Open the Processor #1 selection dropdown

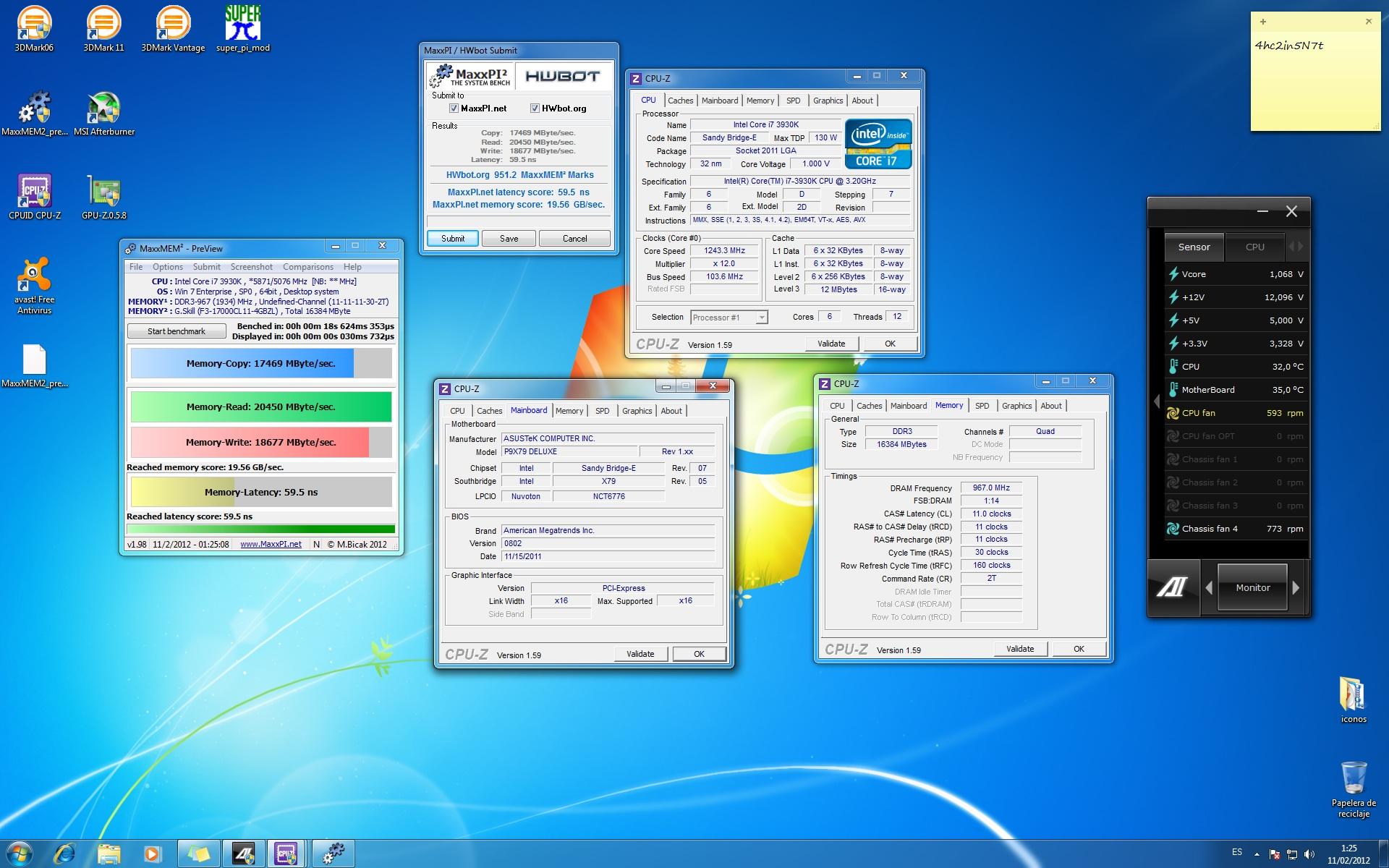tap(729, 318)
